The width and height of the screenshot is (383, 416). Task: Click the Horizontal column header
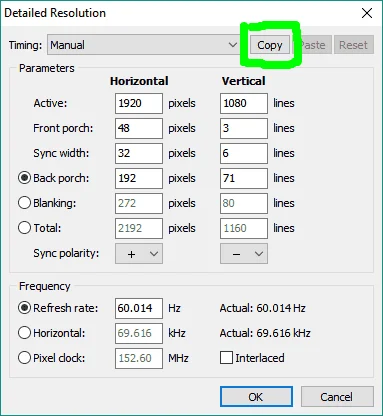(x=139, y=81)
